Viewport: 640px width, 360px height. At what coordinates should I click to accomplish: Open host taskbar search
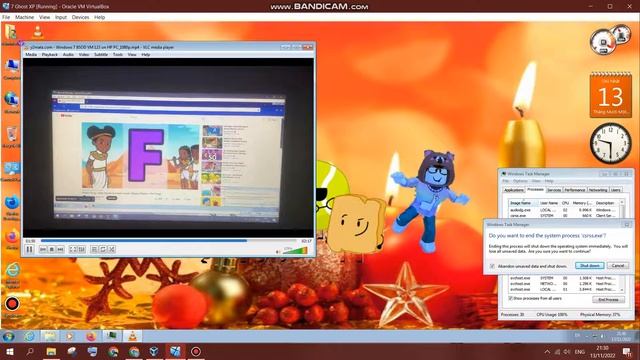pyautogui.click(x=30, y=351)
